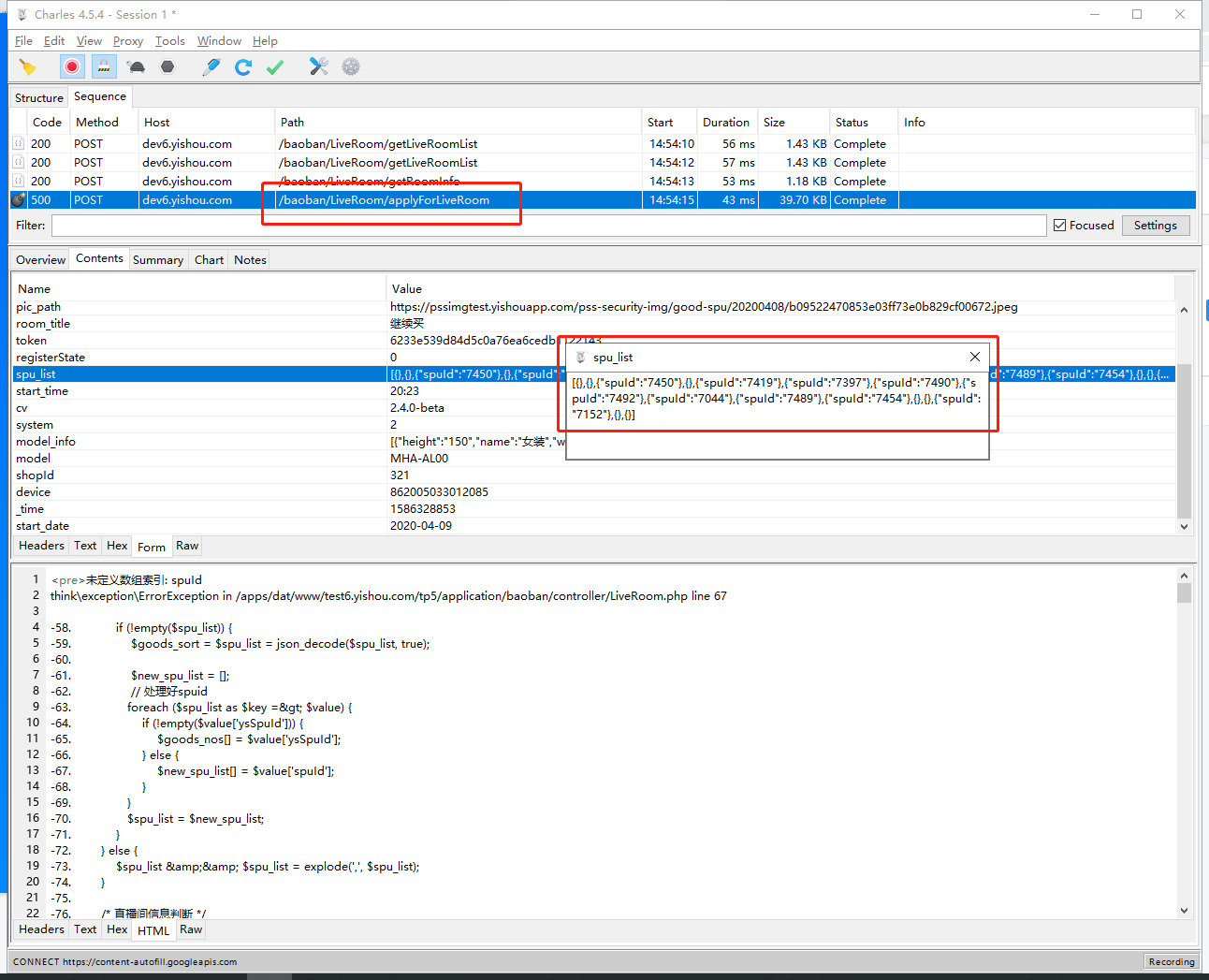Viewport: 1209px width, 980px height.
Task: Select the token form row
Action: click(x=593, y=341)
